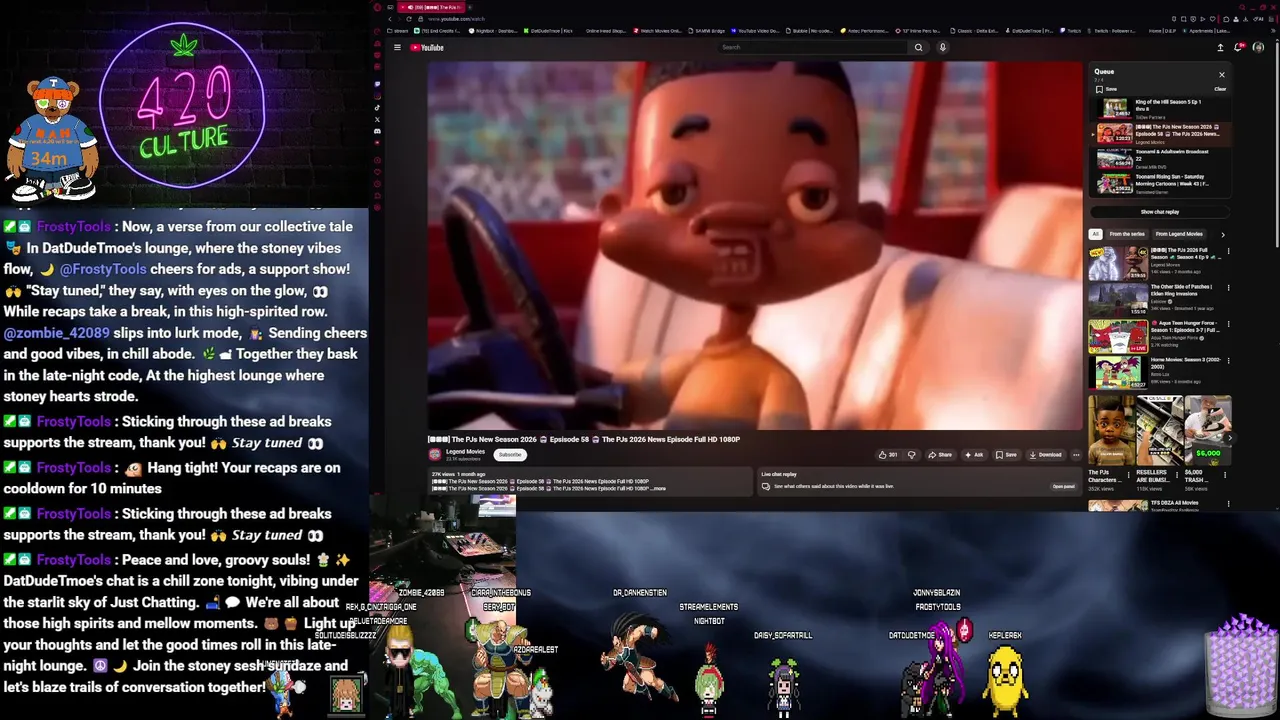
Task: Open options for The PJs 2026 Full Season
Action: pyautogui.click(x=1228, y=252)
